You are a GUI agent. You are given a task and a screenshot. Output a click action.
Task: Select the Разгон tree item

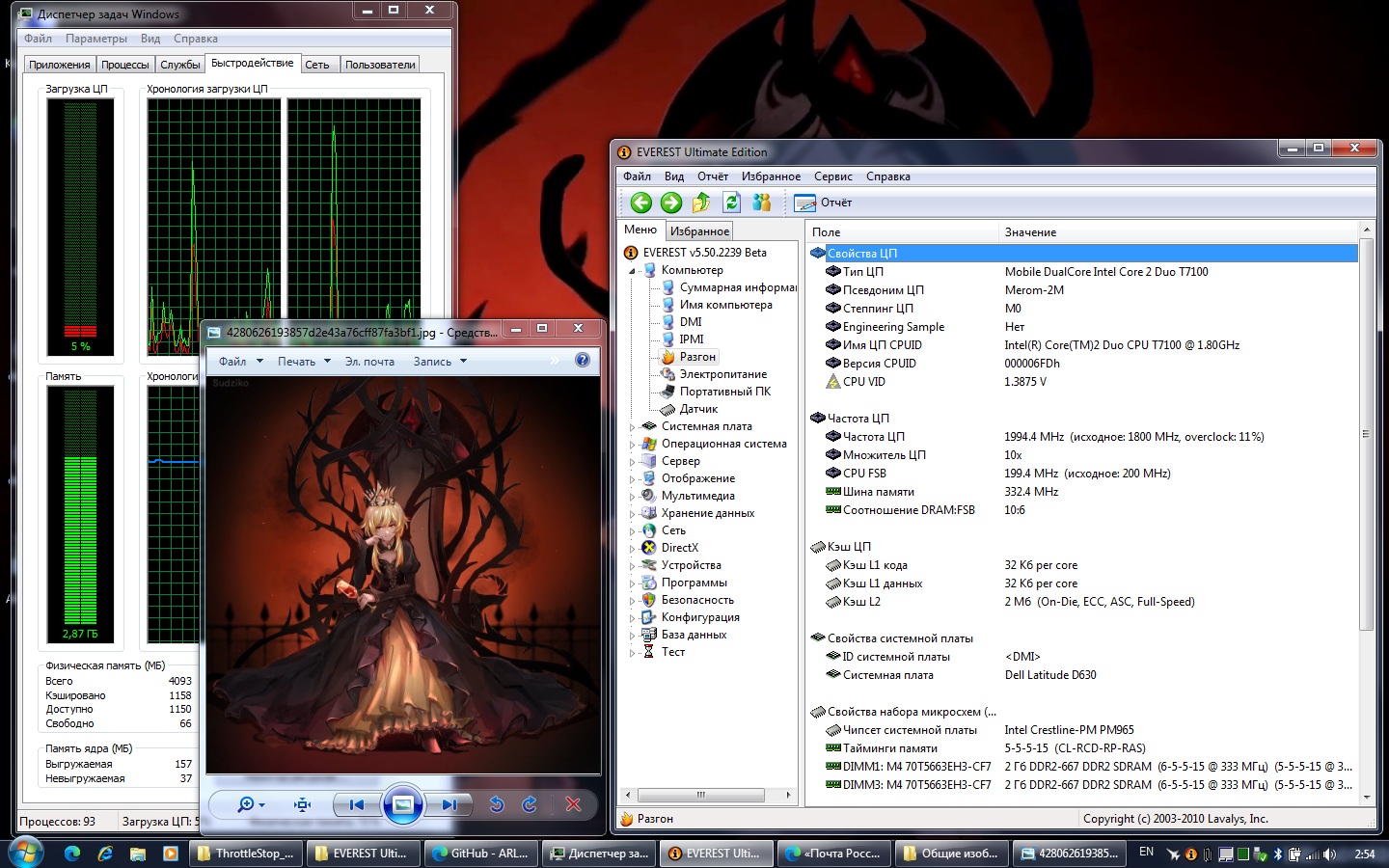(697, 357)
